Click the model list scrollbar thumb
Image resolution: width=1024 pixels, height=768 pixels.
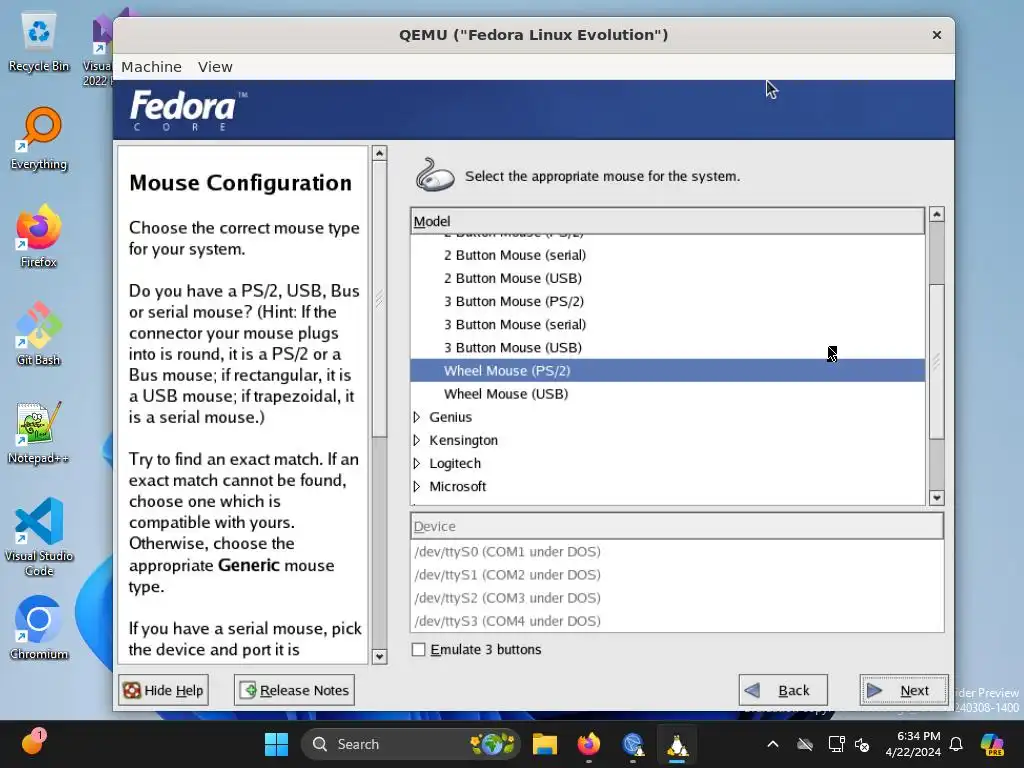pyautogui.click(x=936, y=362)
